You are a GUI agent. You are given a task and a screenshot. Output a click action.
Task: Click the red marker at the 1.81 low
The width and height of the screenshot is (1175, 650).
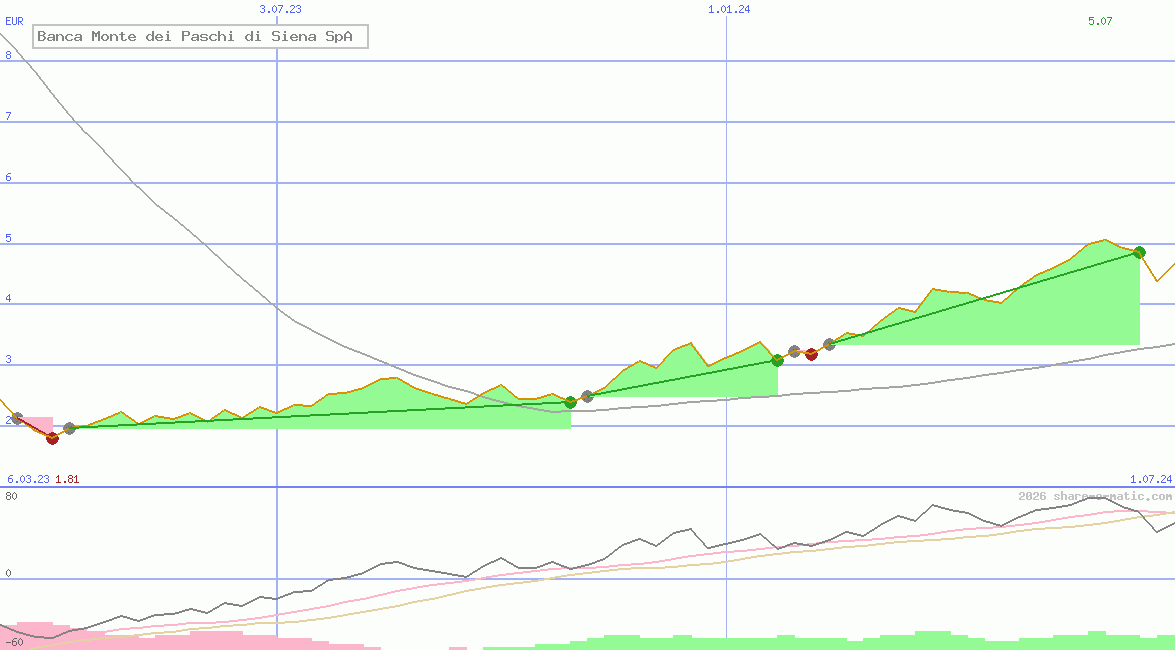point(52,438)
